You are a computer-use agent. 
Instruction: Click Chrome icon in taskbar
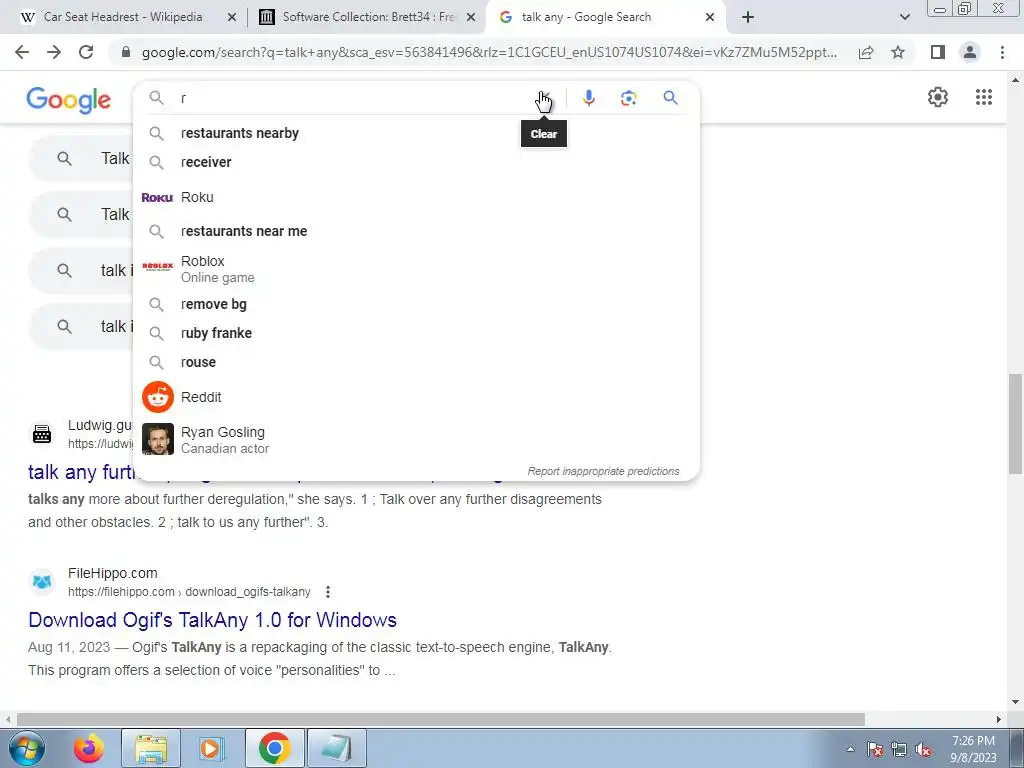[274, 748]
